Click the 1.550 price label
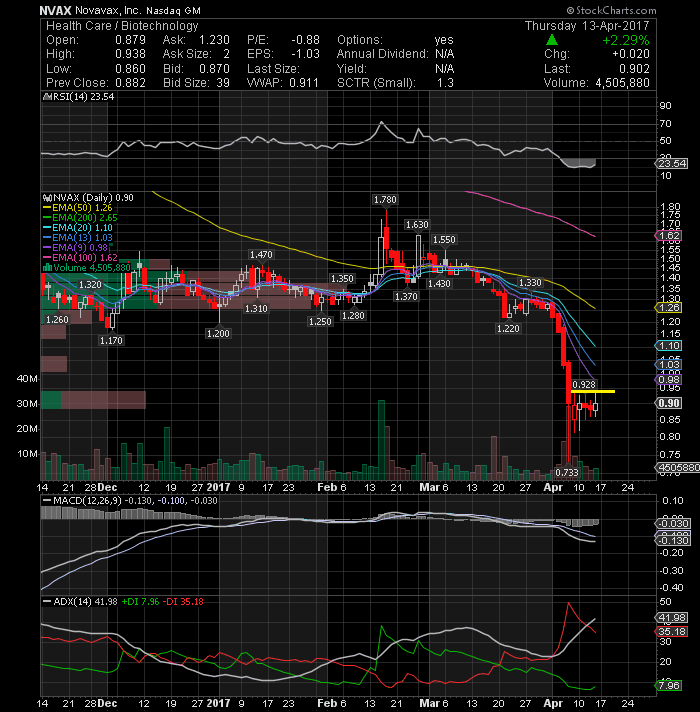Screen dimensions: 700x712 tap(444, 240)
